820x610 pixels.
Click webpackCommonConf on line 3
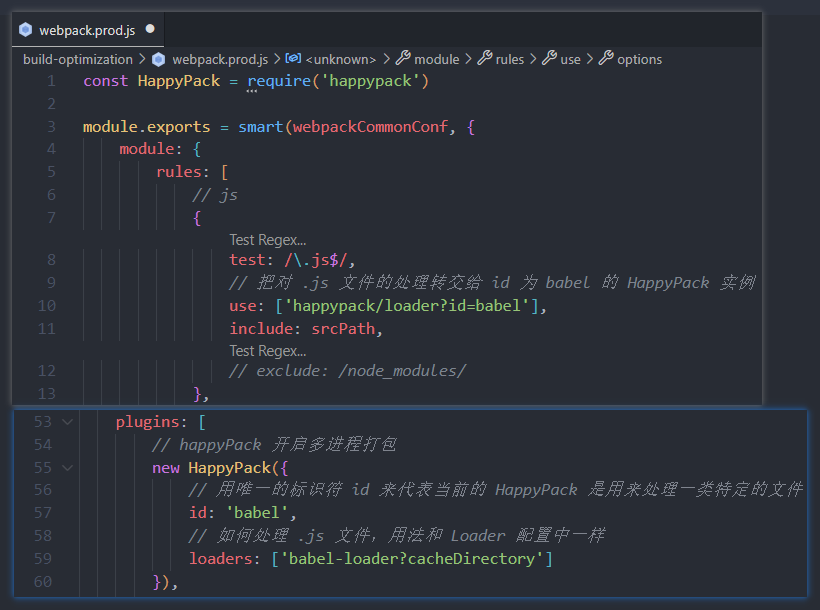(x=370, y=127)
